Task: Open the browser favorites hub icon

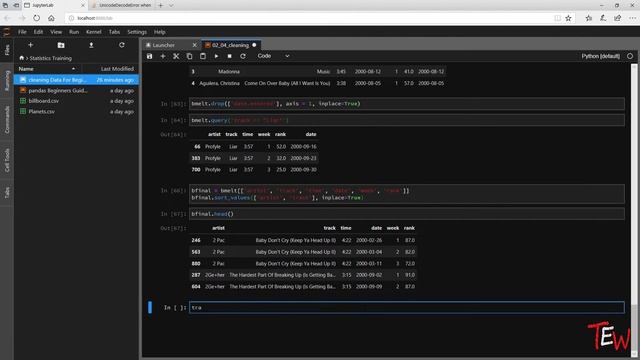Action: [588, 18]
